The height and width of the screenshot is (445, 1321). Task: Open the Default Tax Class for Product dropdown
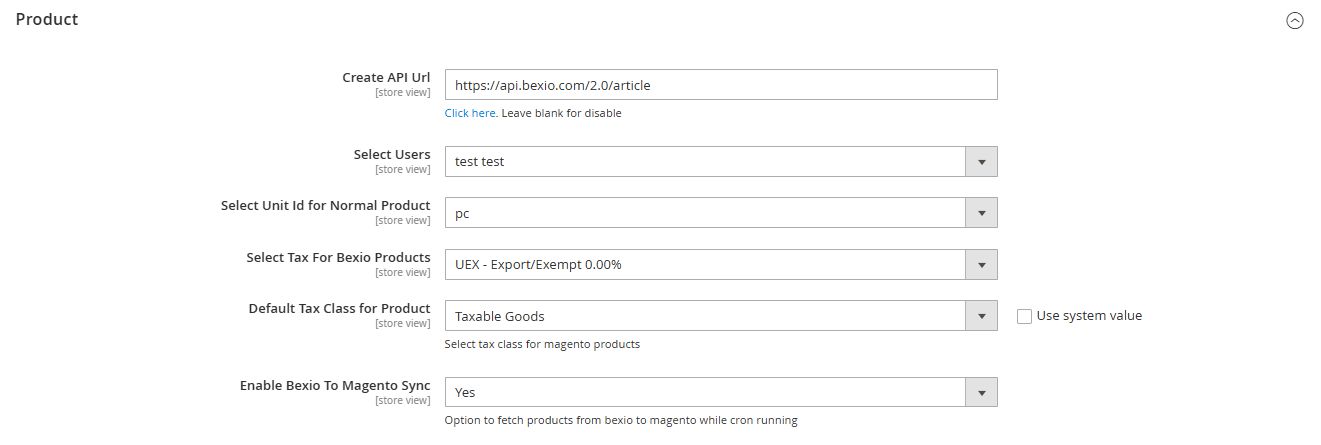[705, 316]
